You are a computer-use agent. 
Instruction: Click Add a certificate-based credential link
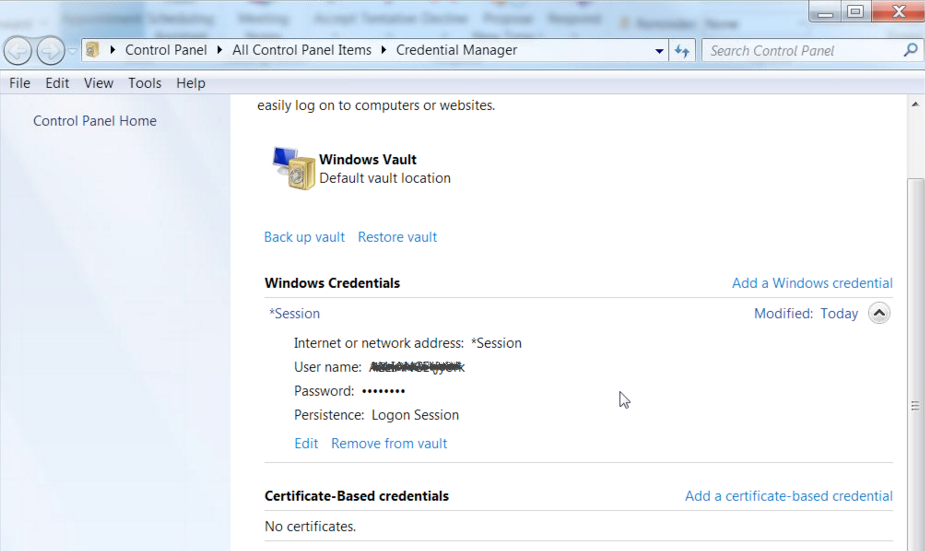pyautogui.click(x=788, y=496)
